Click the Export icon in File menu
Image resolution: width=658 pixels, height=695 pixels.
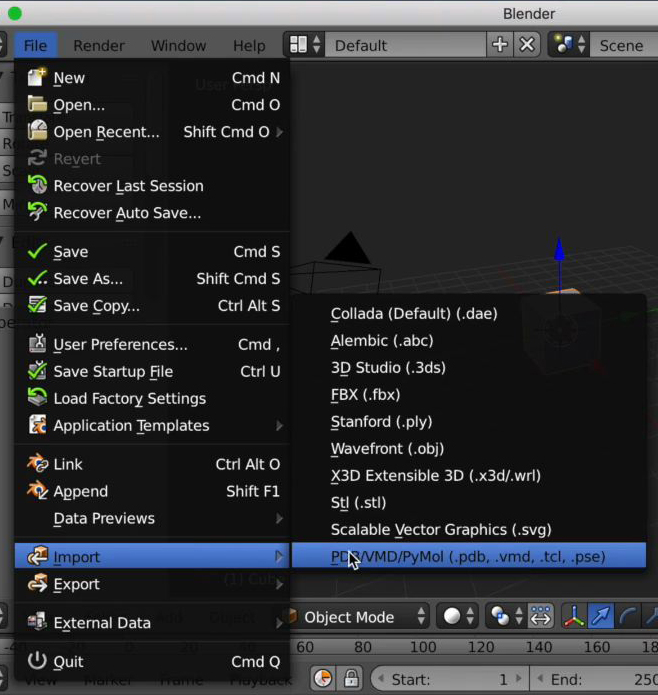coord(37,584)
